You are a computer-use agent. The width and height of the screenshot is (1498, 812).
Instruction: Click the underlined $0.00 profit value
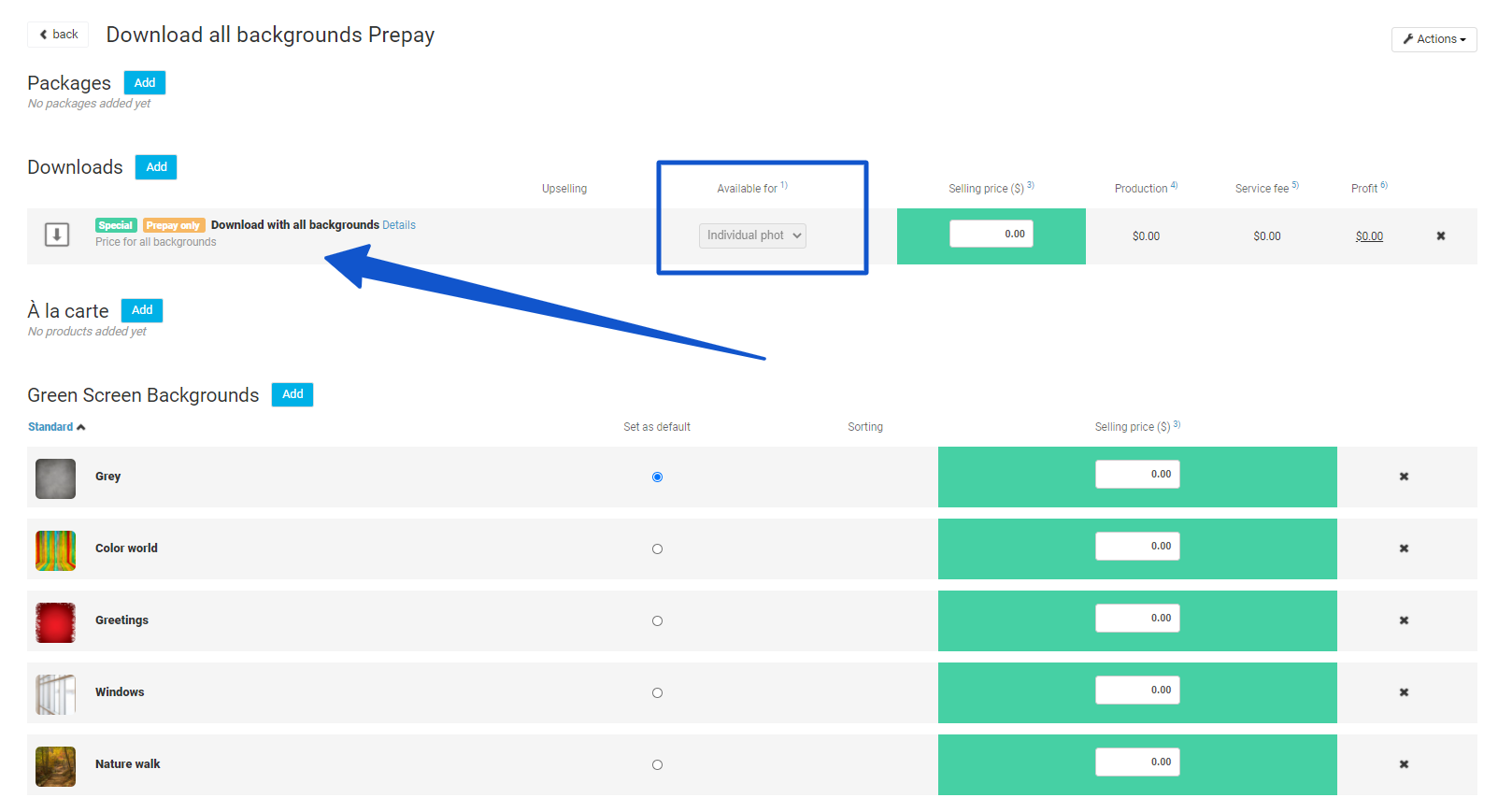coord(1369,236)
